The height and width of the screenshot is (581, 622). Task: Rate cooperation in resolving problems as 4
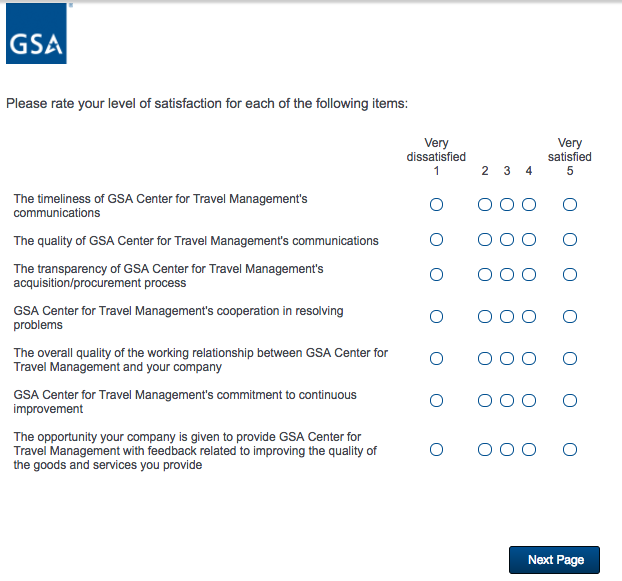coord(529,317)
